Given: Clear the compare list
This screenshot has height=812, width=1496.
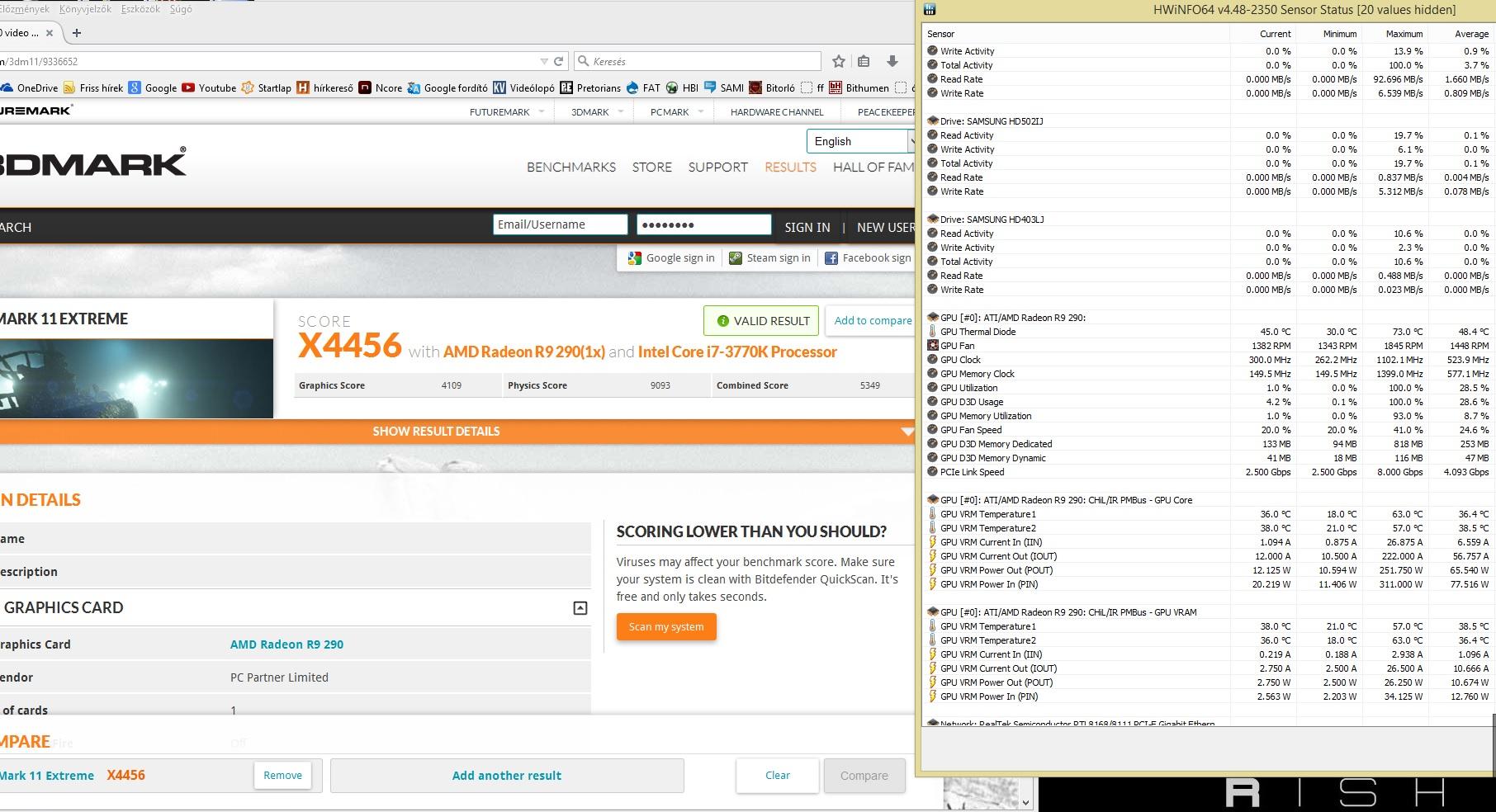Looking at the screenshot, I should (778, 775).
